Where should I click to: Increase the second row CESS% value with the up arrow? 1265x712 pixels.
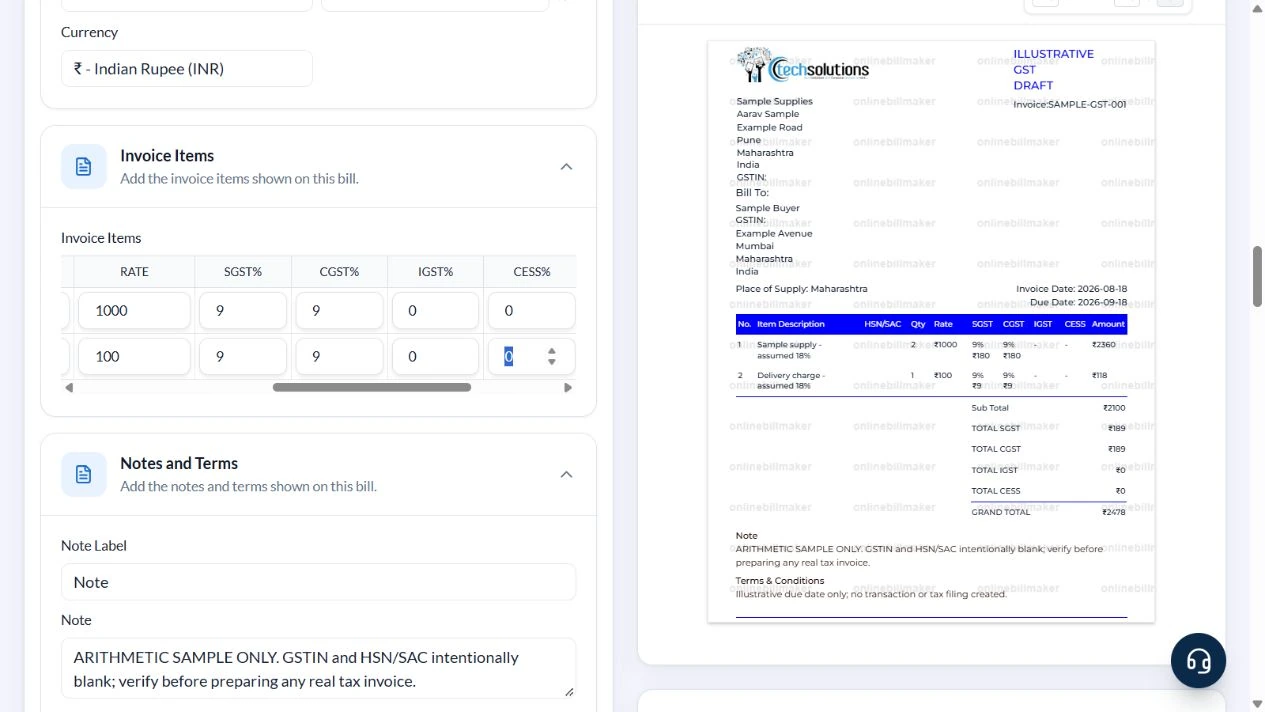click(x=552, y=351)
